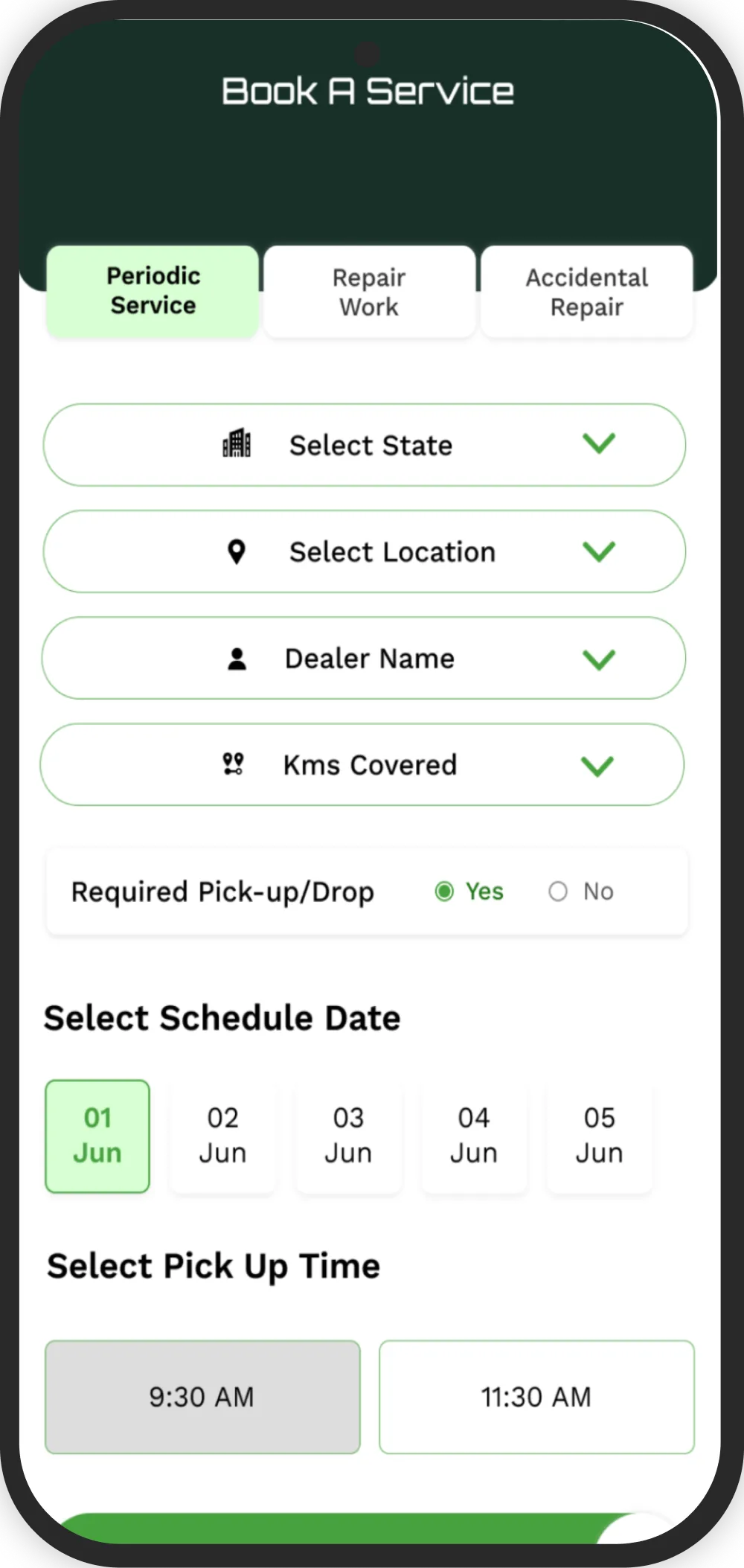This screenshot has height=1568, width=744.
Task: Click the route icon beside Kms Covered
Action: [x=234, y=764]
